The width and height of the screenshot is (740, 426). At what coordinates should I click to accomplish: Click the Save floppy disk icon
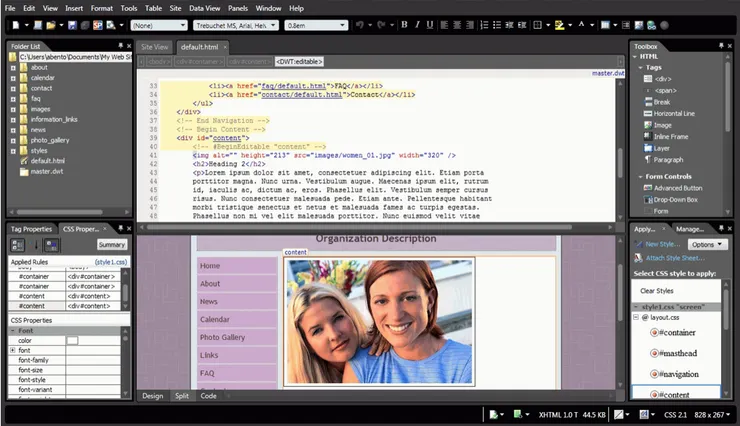tap(72, 25)
